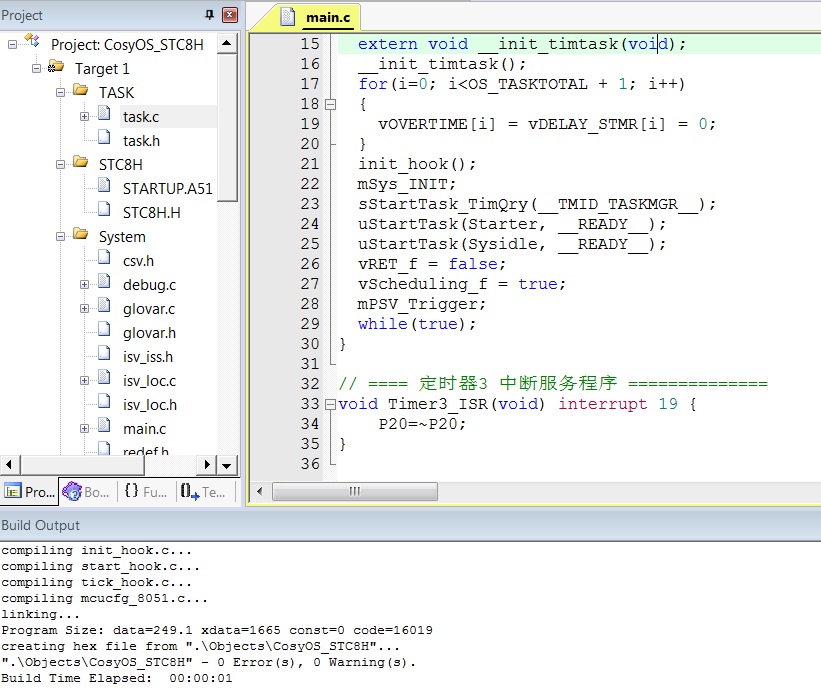Click the task.c file icon

click(104, 113)
